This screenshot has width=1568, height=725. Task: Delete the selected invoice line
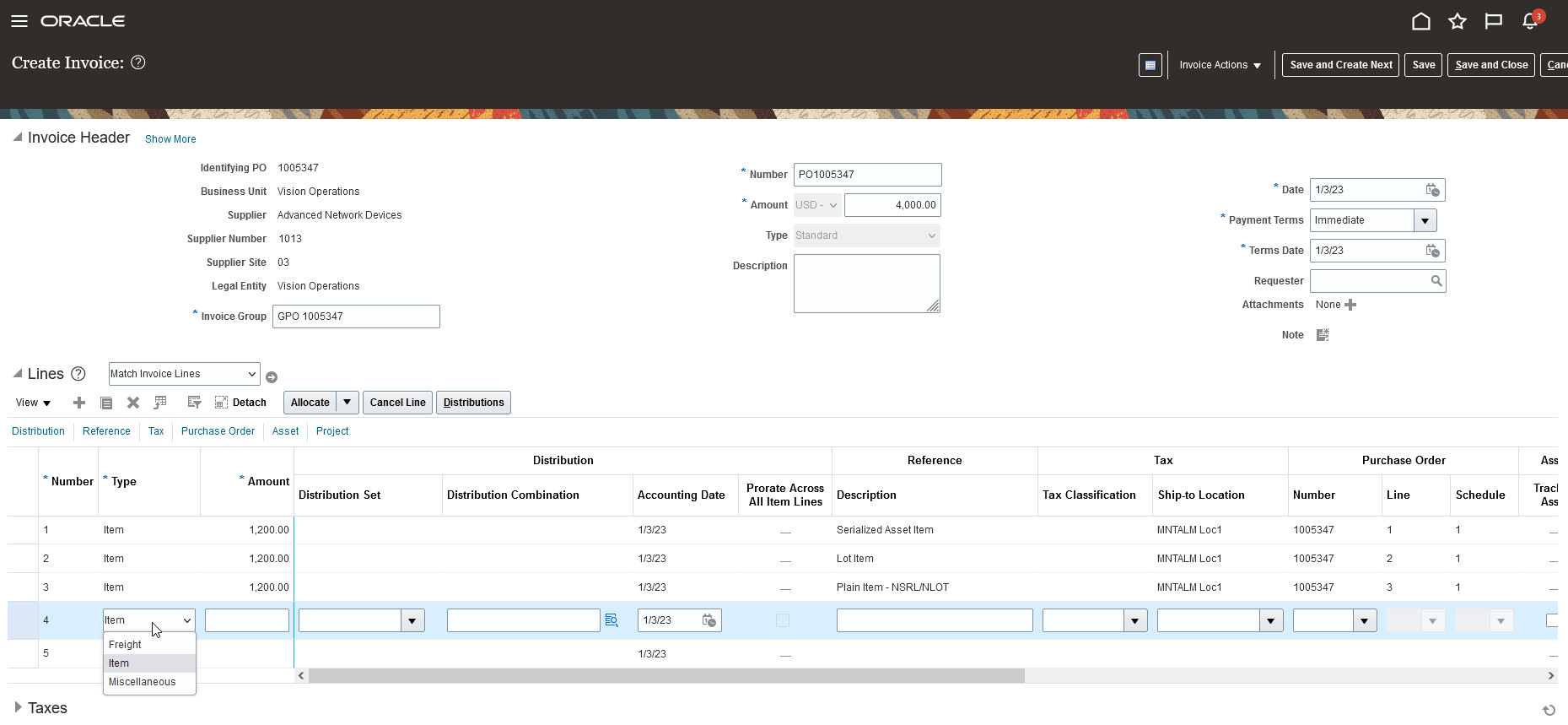click(x=133, y=403)
